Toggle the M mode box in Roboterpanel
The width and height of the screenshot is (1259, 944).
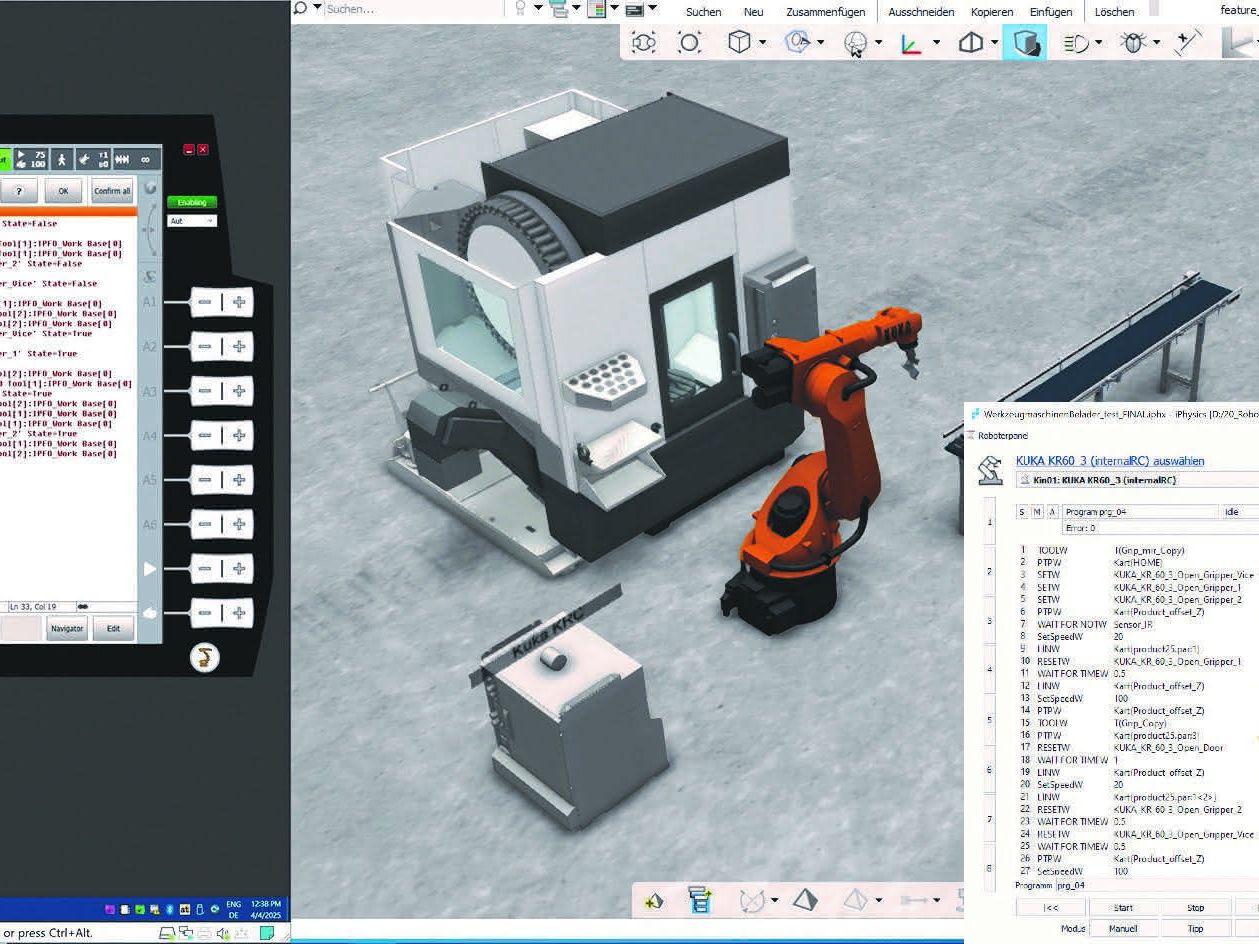[1037, 512]
